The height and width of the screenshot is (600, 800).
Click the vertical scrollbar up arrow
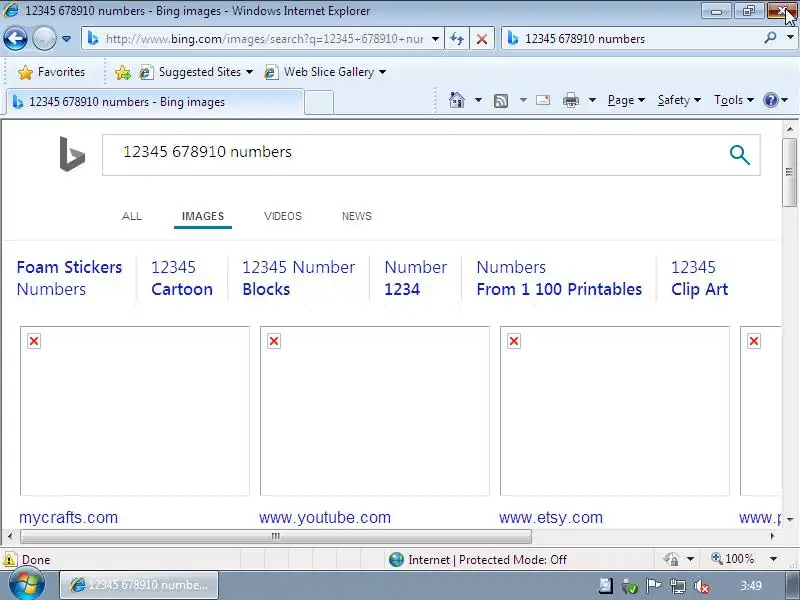[790, 129]
